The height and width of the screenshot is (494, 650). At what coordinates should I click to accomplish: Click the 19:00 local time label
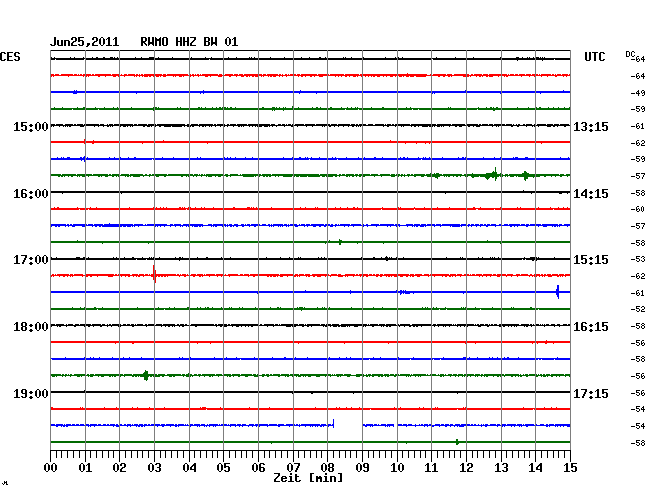click(31, 393)
